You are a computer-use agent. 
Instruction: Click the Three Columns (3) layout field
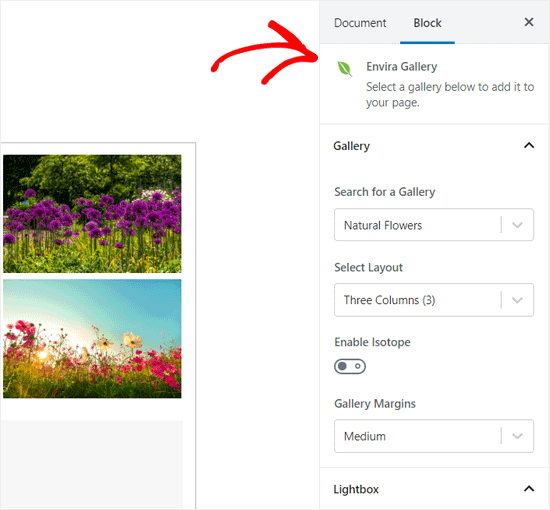[x=434, y=300]
